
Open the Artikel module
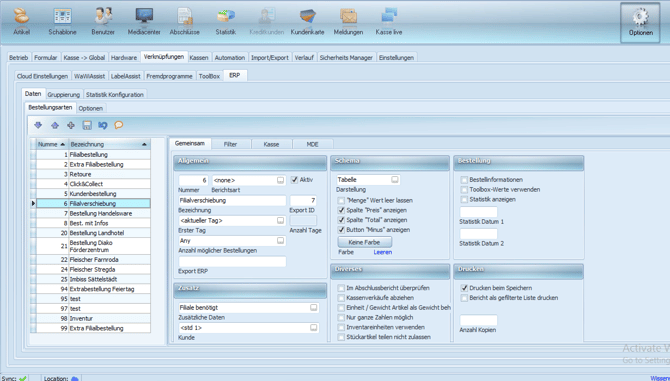coord(21,22)
